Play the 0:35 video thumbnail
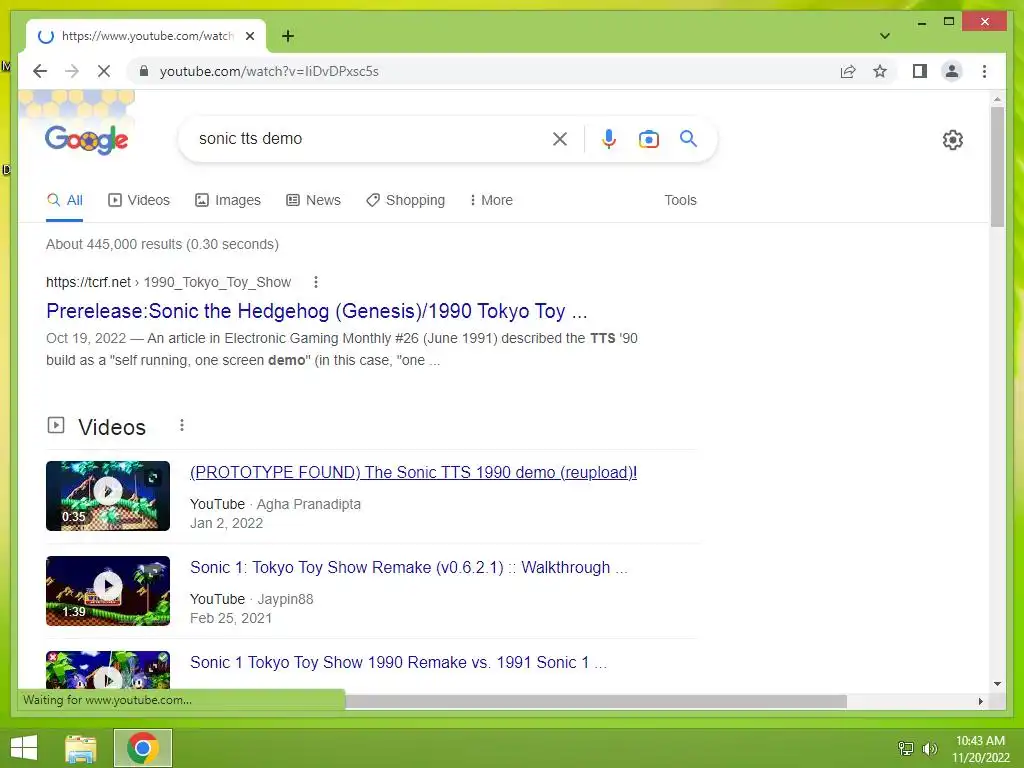 tap(108, 496)
